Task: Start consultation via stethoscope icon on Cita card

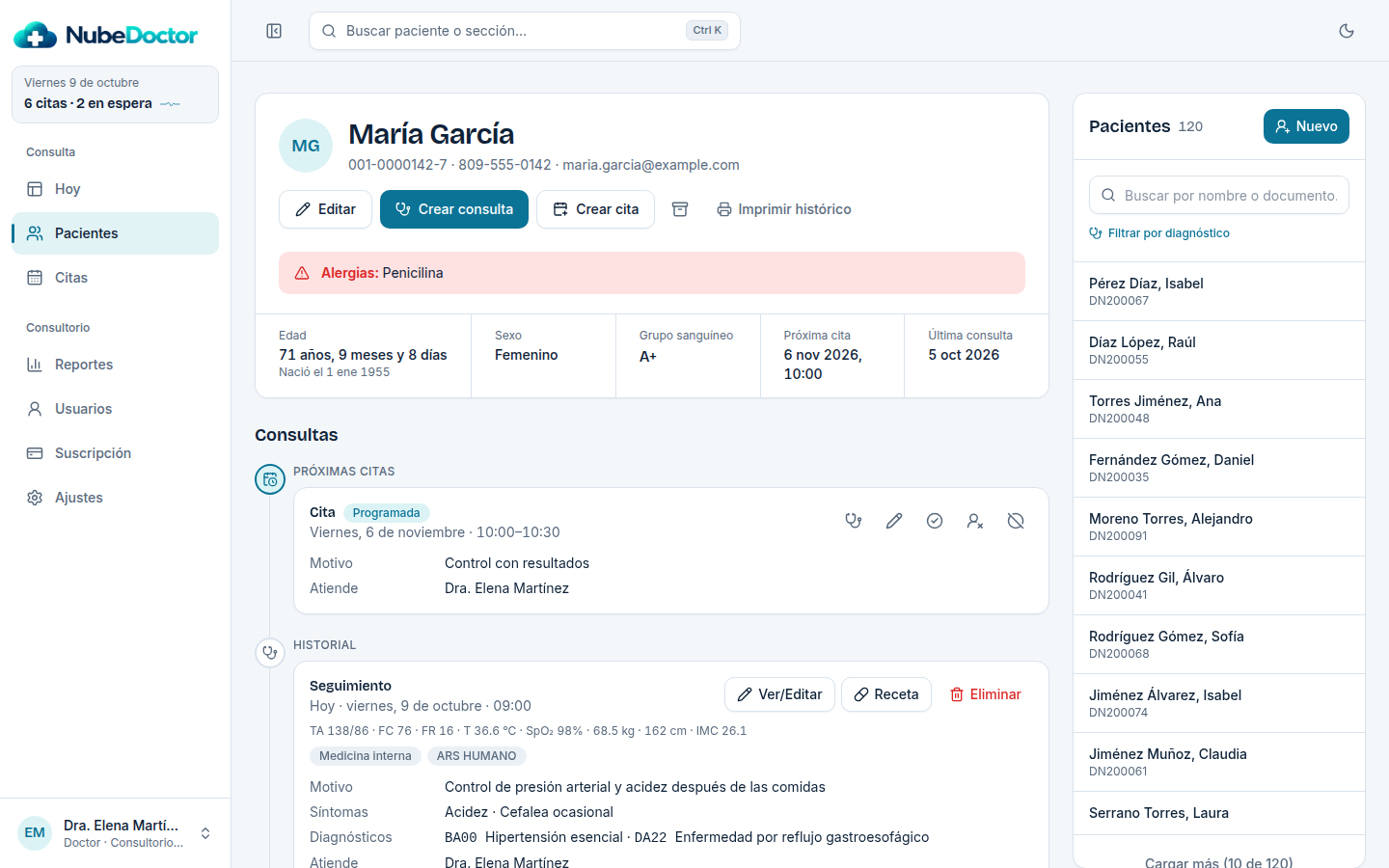Action: pyautogui.click(x=854, y=521)
